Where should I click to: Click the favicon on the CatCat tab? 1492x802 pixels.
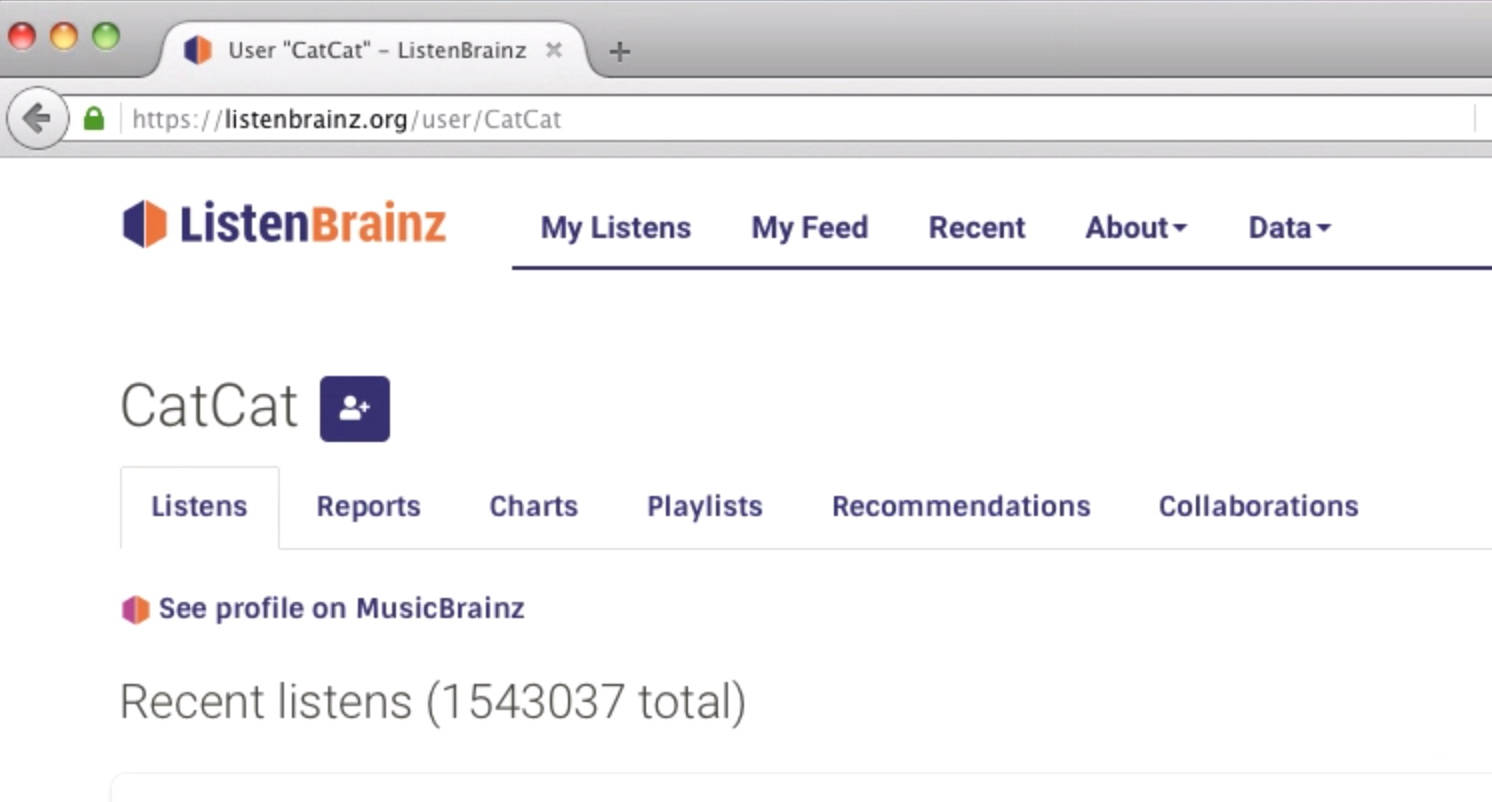click(x=198, y=50)
